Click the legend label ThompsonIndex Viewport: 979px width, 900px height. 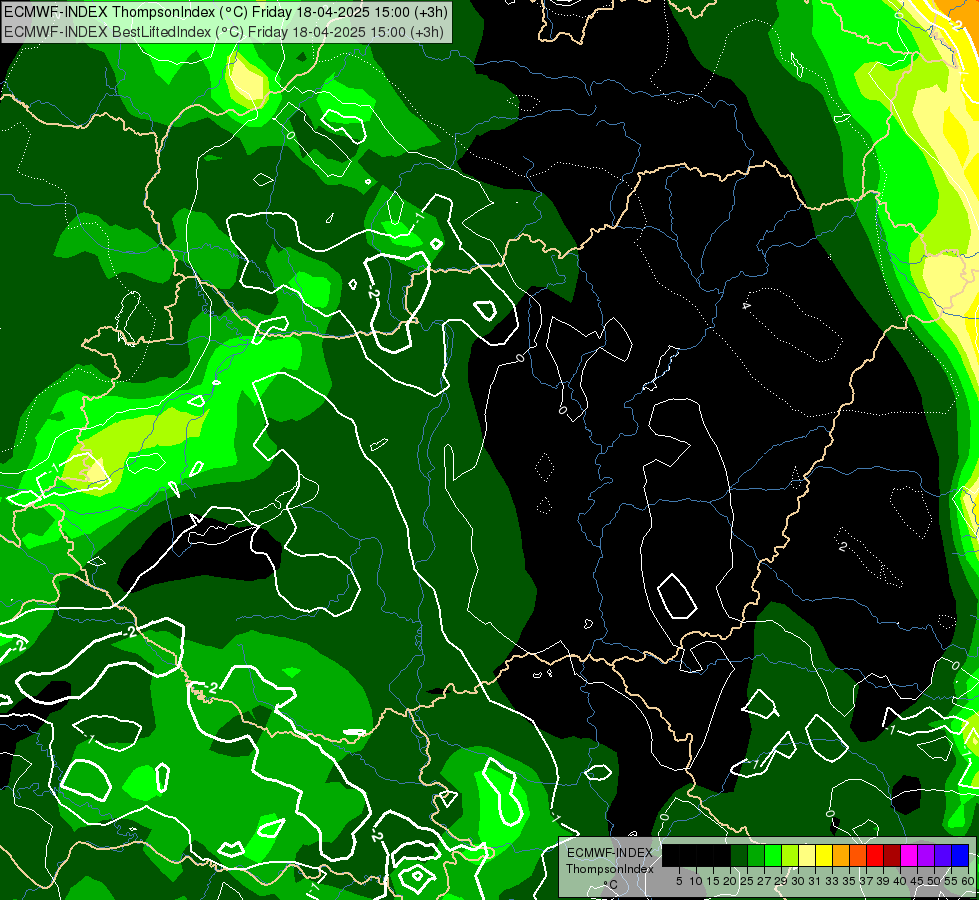pos(610,869)
